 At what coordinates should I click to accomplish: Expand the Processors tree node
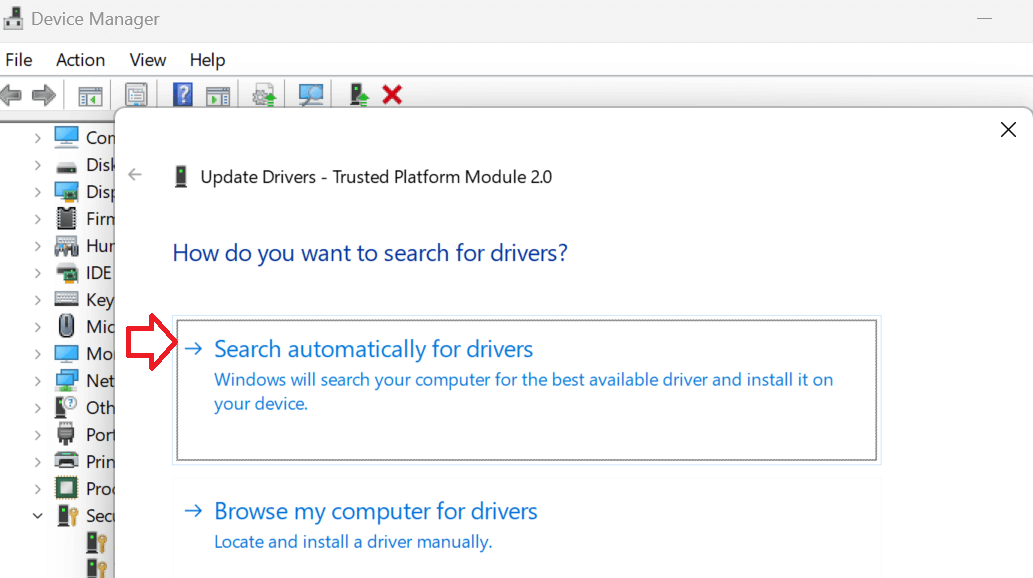click(38, 490)
